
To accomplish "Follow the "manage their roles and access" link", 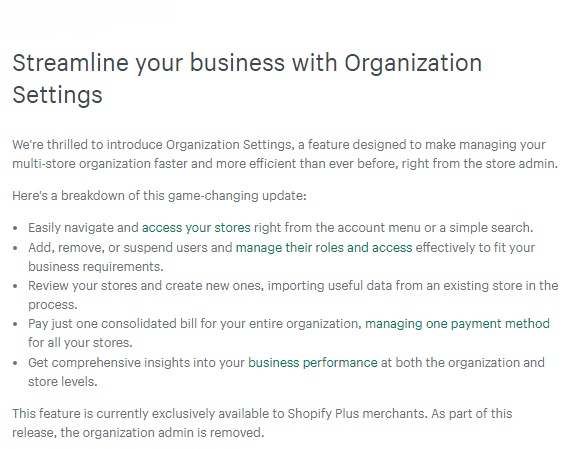I will coord(324,248).
